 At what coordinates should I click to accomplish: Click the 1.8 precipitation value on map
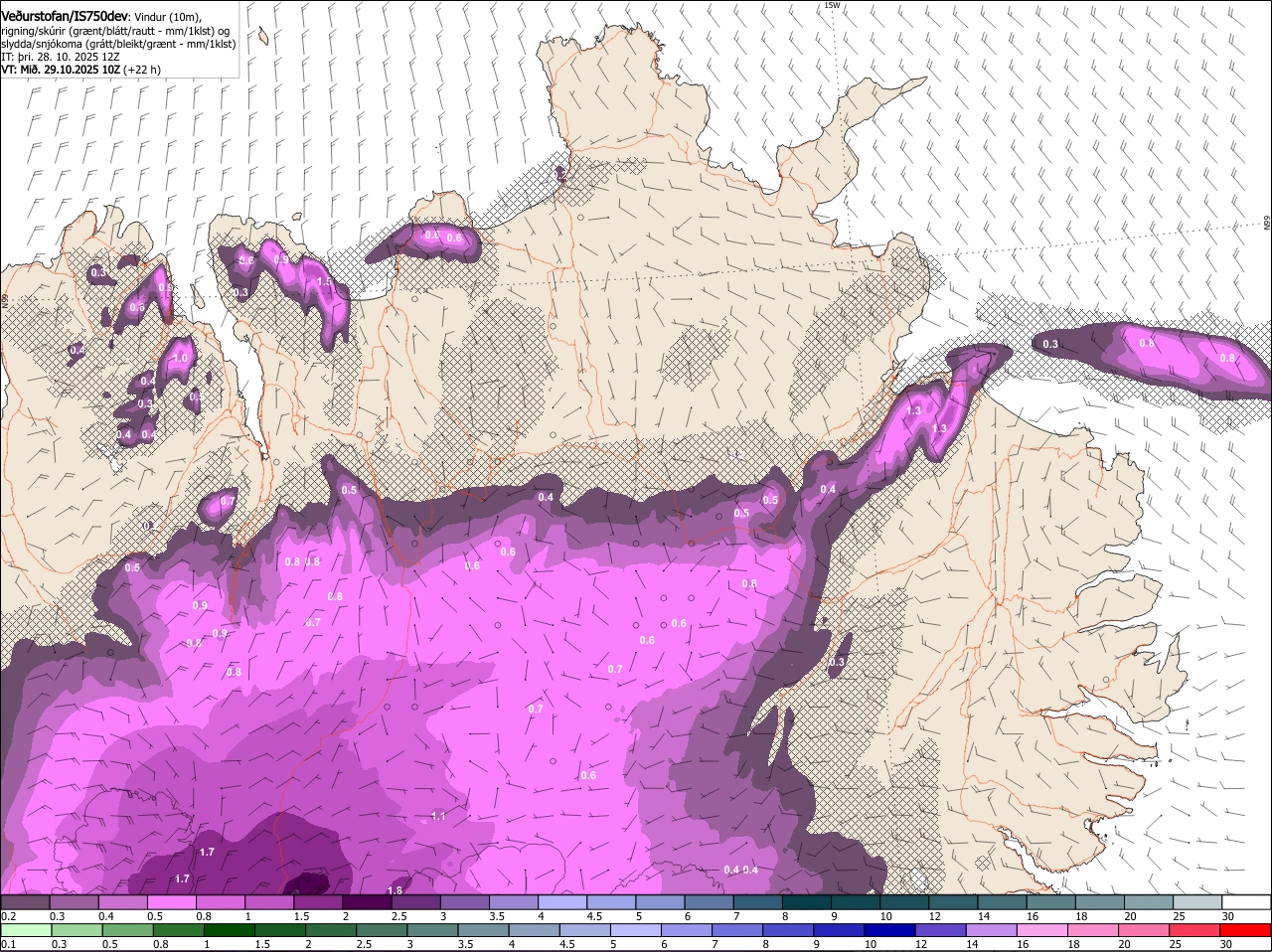coord(395,890)
